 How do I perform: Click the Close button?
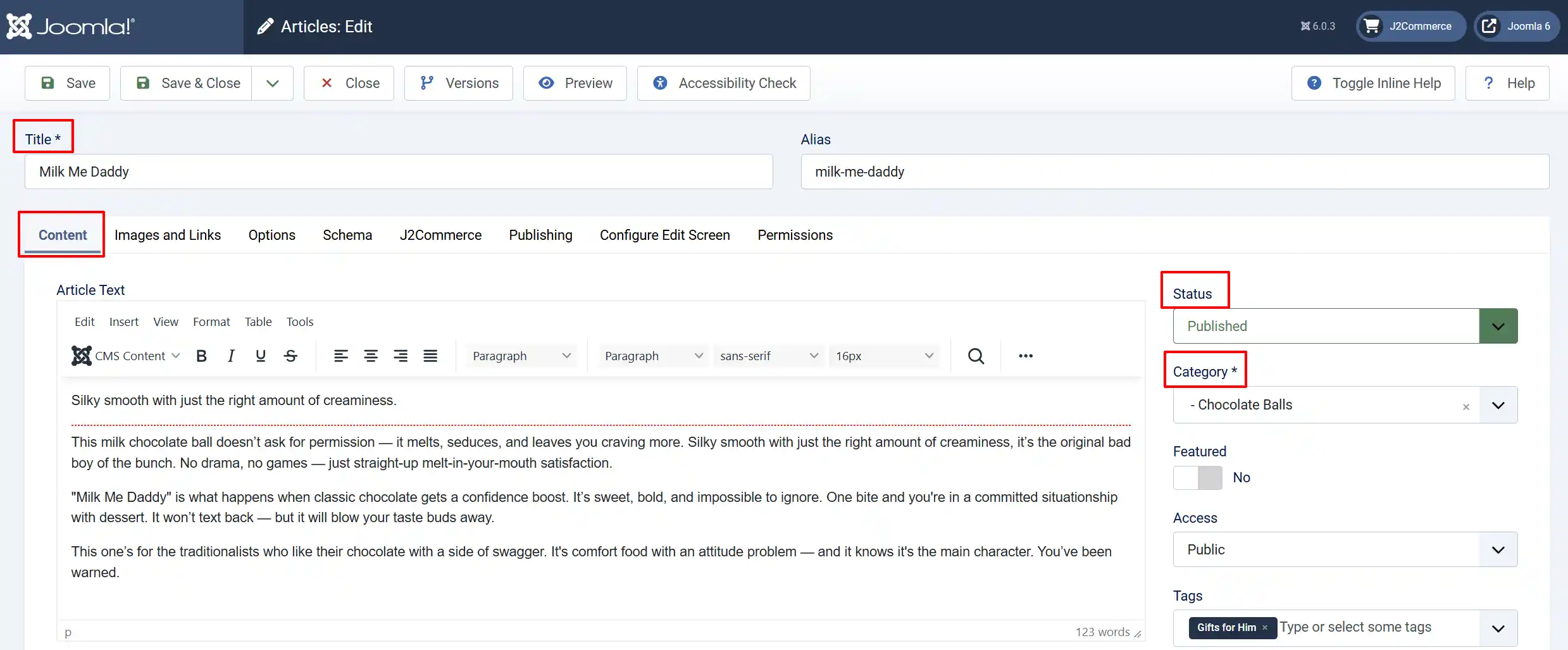349,83
